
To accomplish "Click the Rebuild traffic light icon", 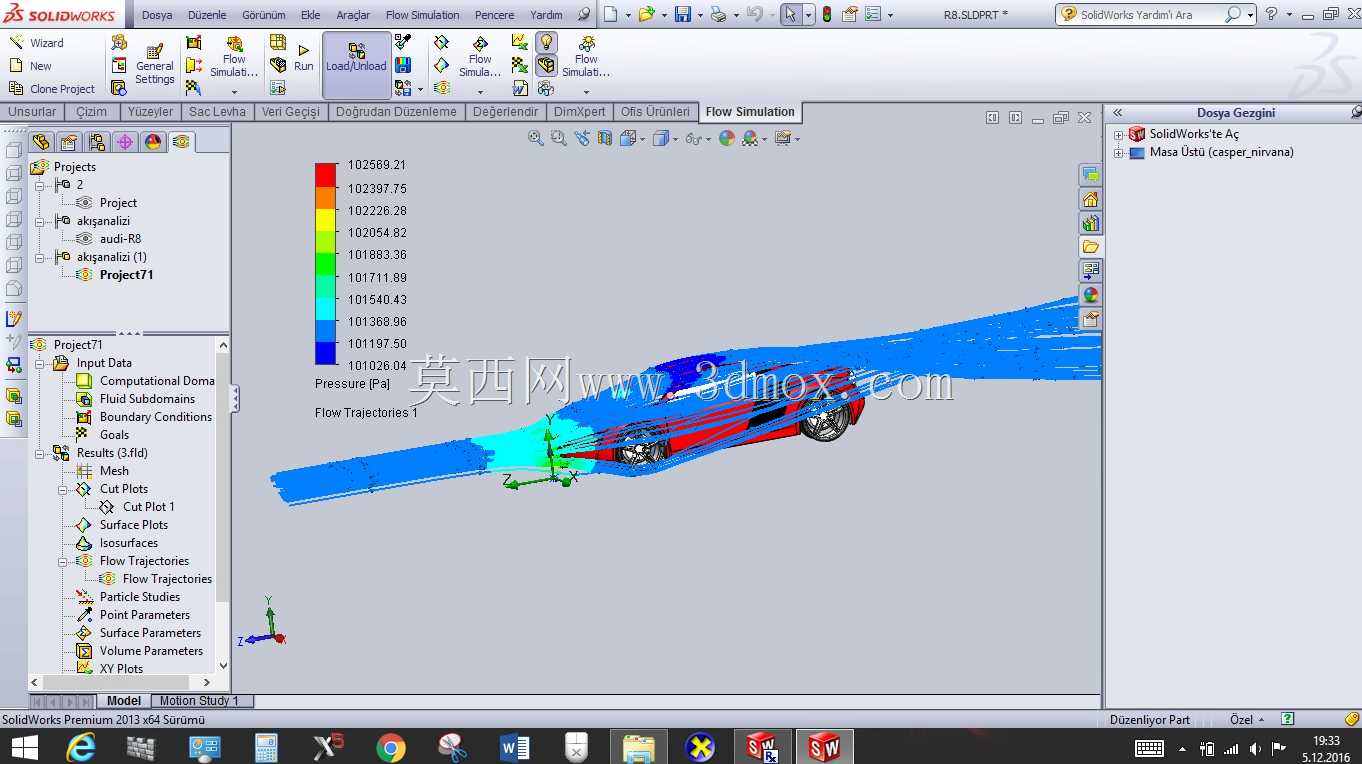I will click(827, 14).
